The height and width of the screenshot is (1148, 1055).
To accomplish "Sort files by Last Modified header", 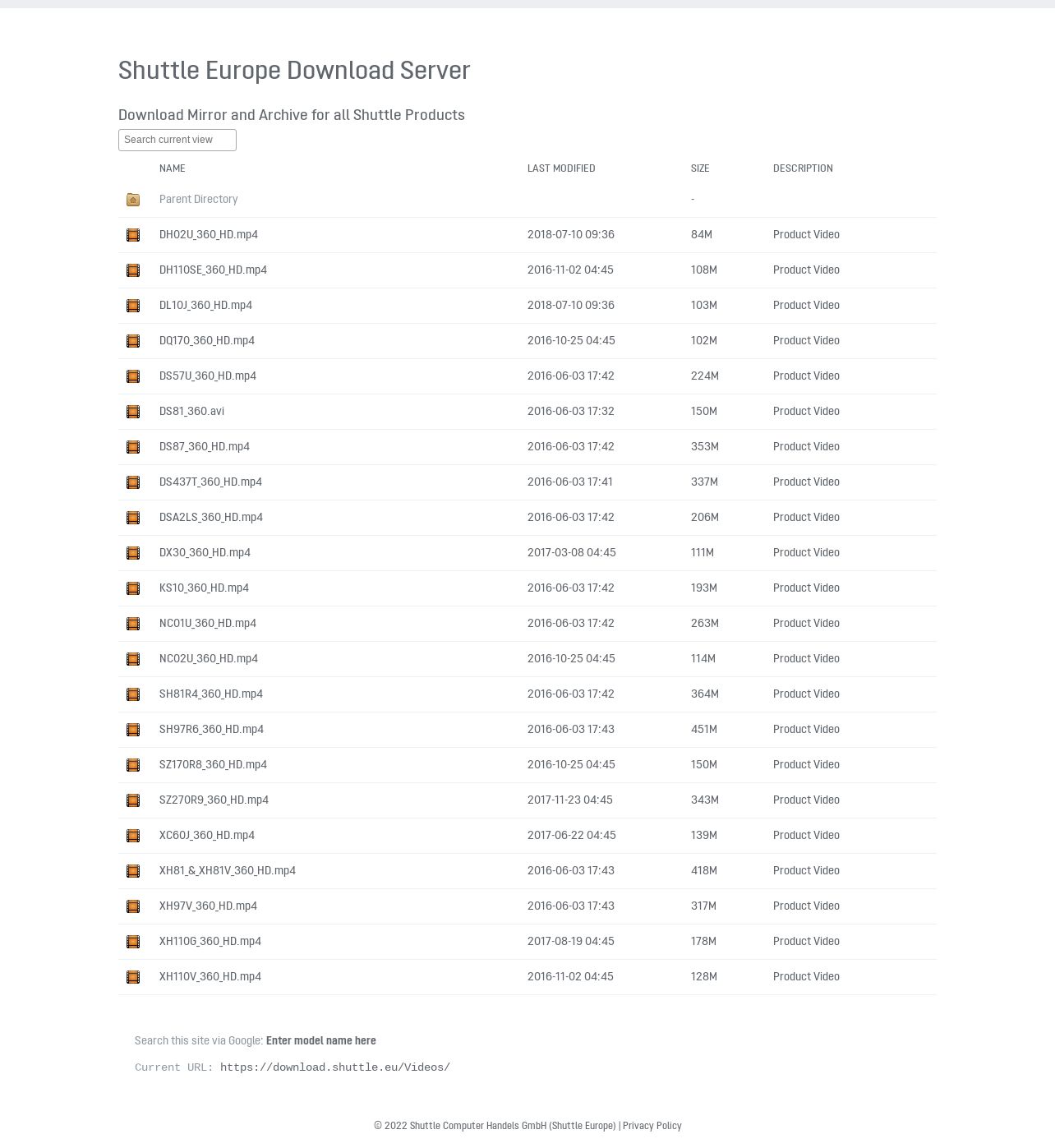I will 561,168.
